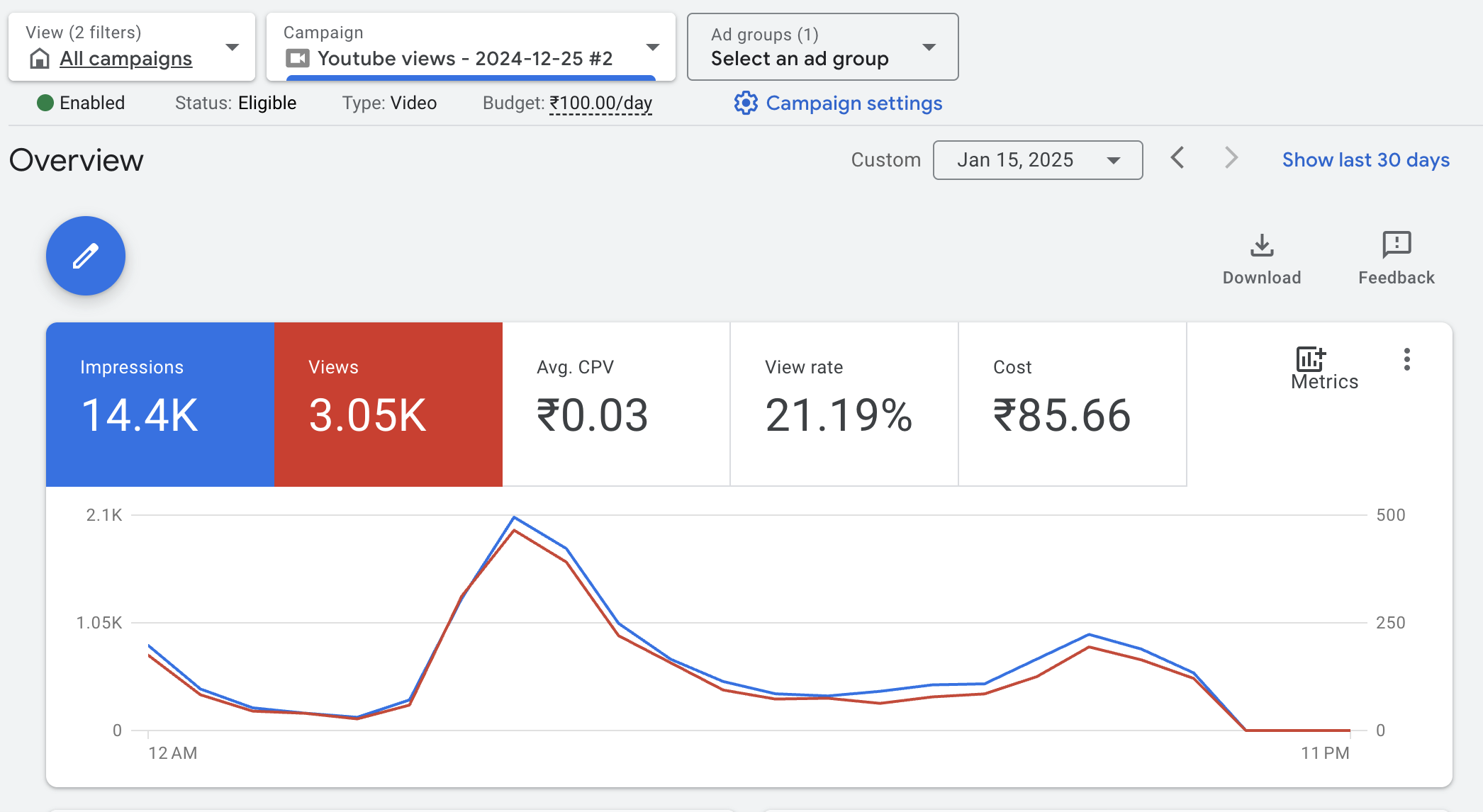Click the All campaigns home icon
This screenshot has height=812, width=1483.
40,59
